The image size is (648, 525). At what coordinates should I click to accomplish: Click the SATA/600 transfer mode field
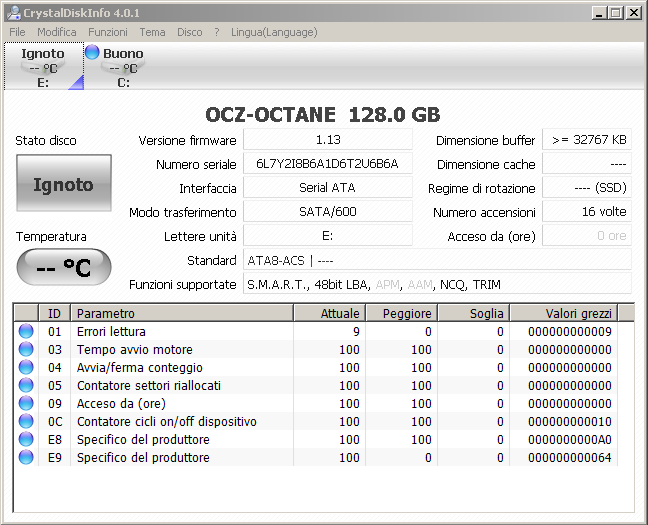coord(328,212)
